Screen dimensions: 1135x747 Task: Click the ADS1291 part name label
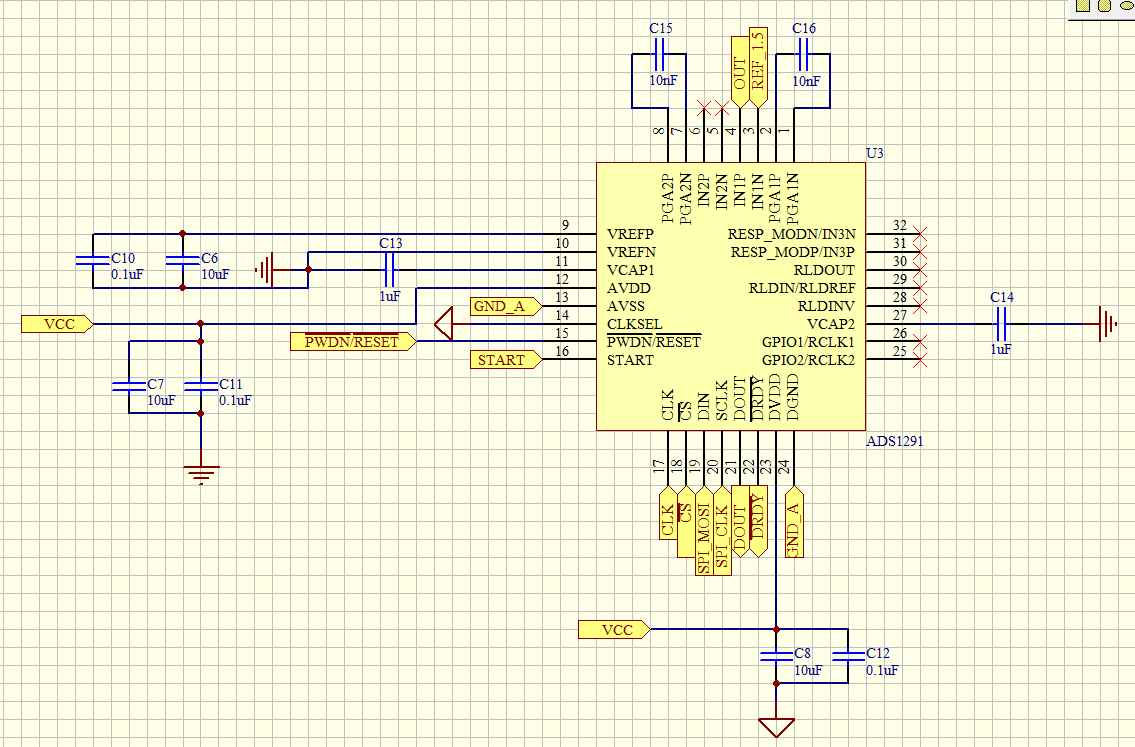[895, 441]
